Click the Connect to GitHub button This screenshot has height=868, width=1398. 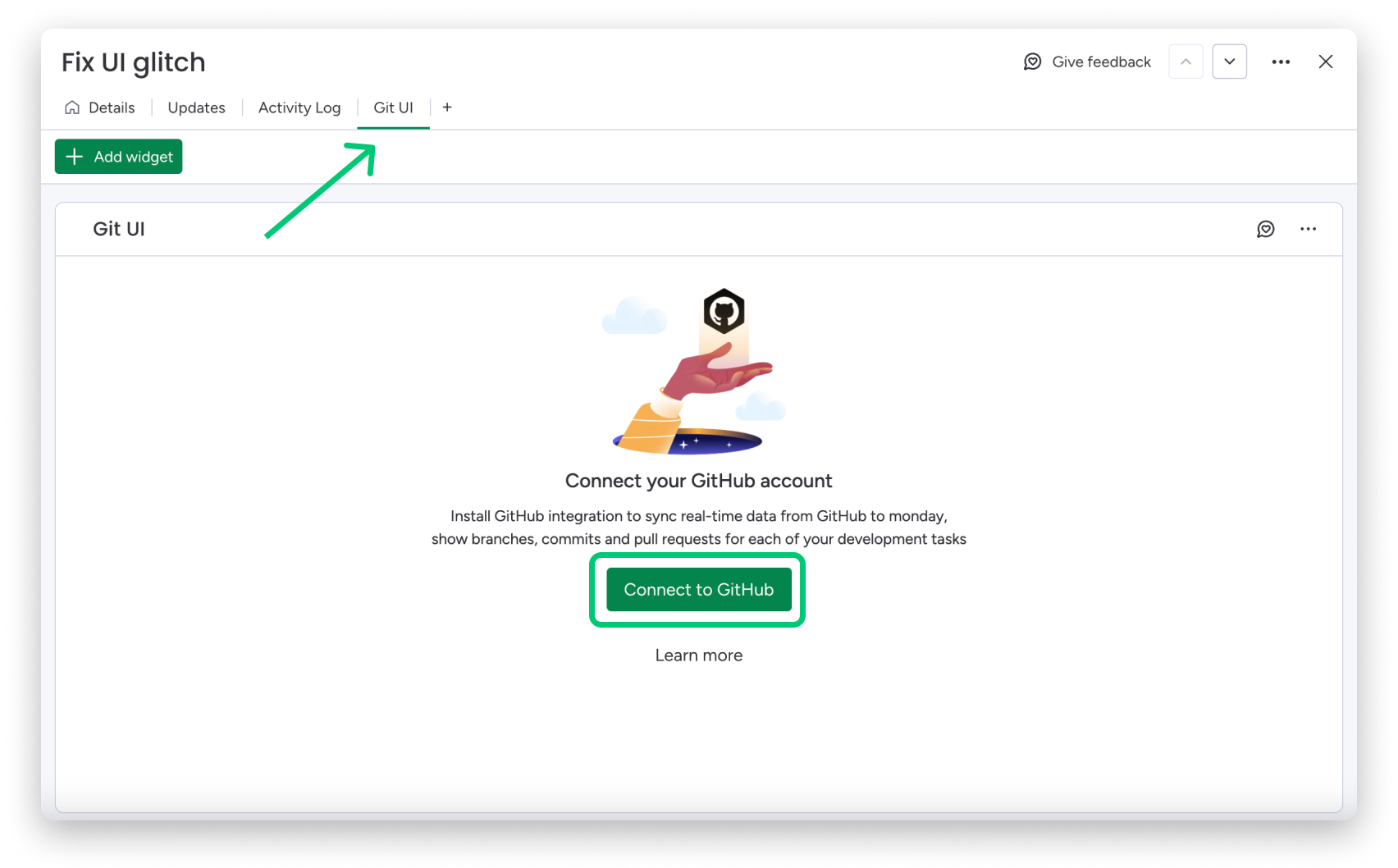[698, 589]
